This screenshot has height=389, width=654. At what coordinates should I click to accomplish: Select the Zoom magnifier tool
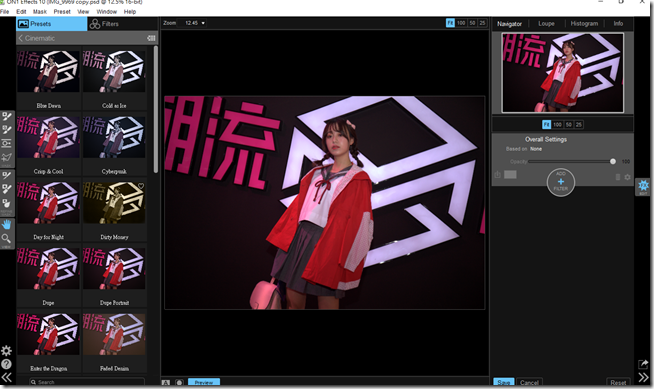tap(6, 238)
